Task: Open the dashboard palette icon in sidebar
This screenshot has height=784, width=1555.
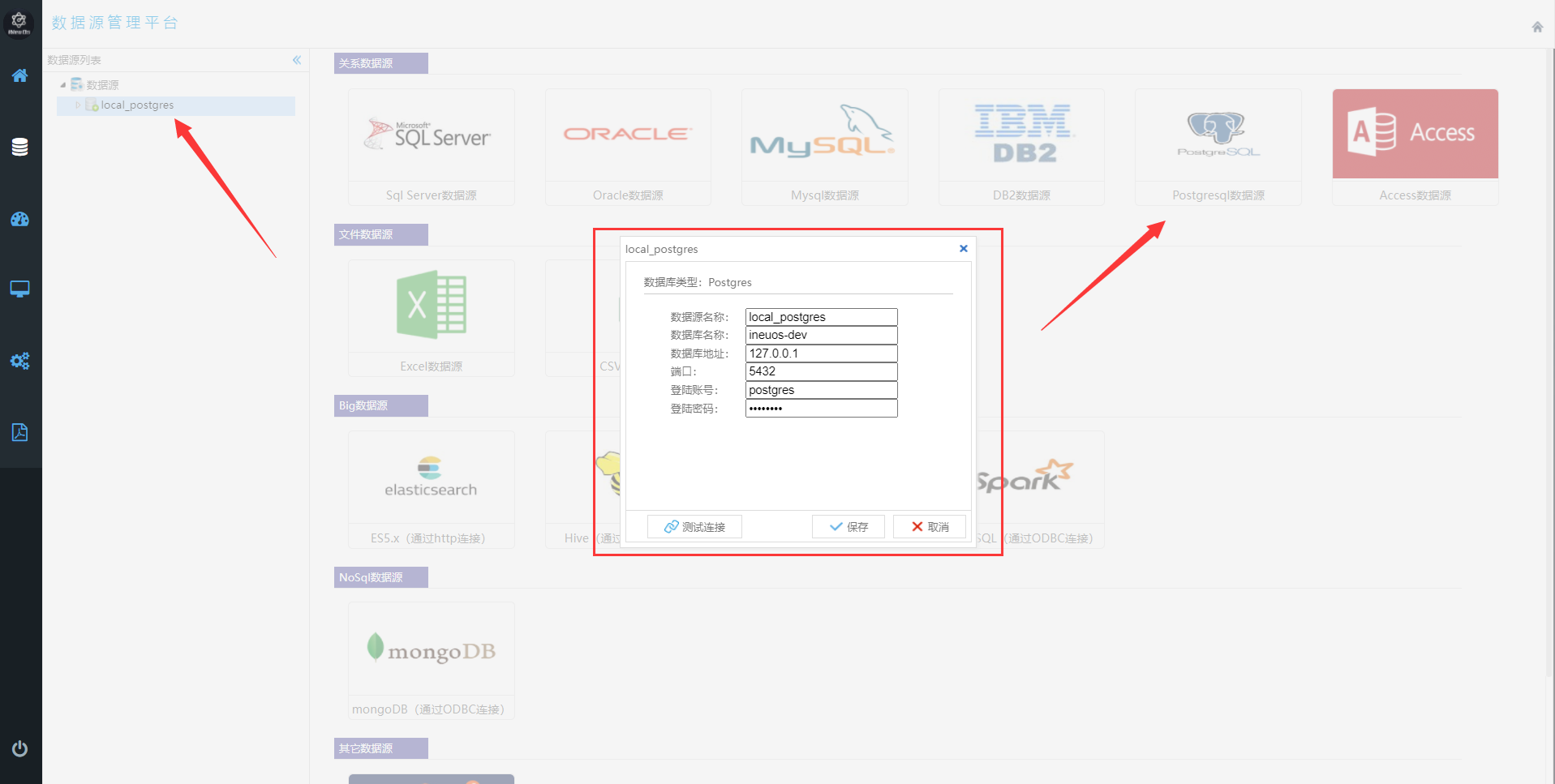Action: pos(20,219)
